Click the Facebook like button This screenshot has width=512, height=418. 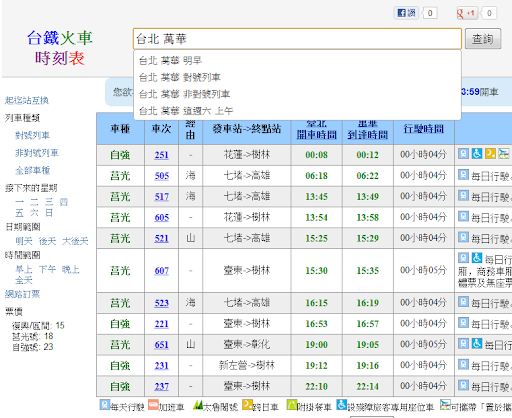(x=406, y=13)
